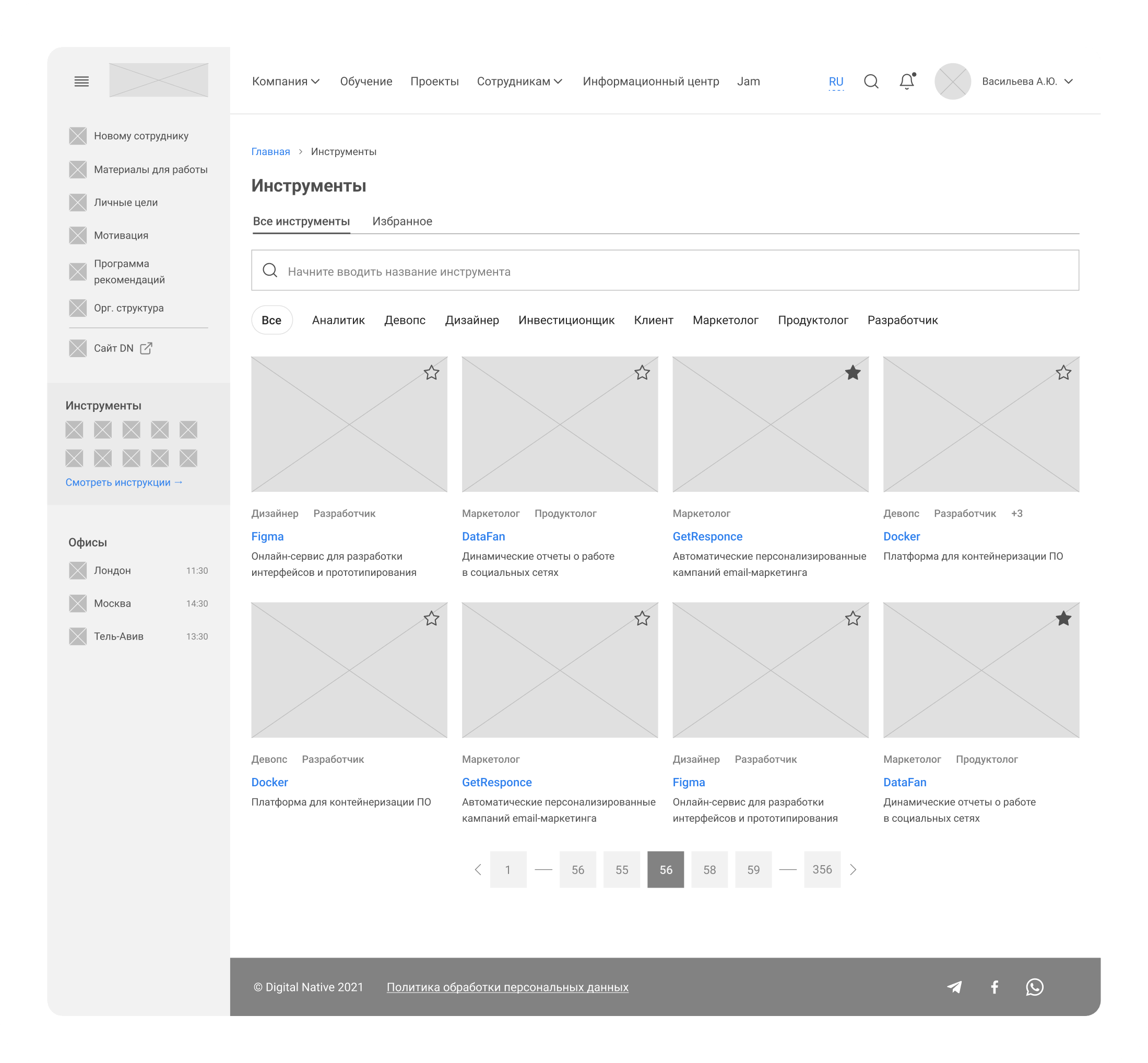The width and height of the screenshot is (1148, 1063).
Task: Go to page 58 in pagination
Action: [709, 870]
